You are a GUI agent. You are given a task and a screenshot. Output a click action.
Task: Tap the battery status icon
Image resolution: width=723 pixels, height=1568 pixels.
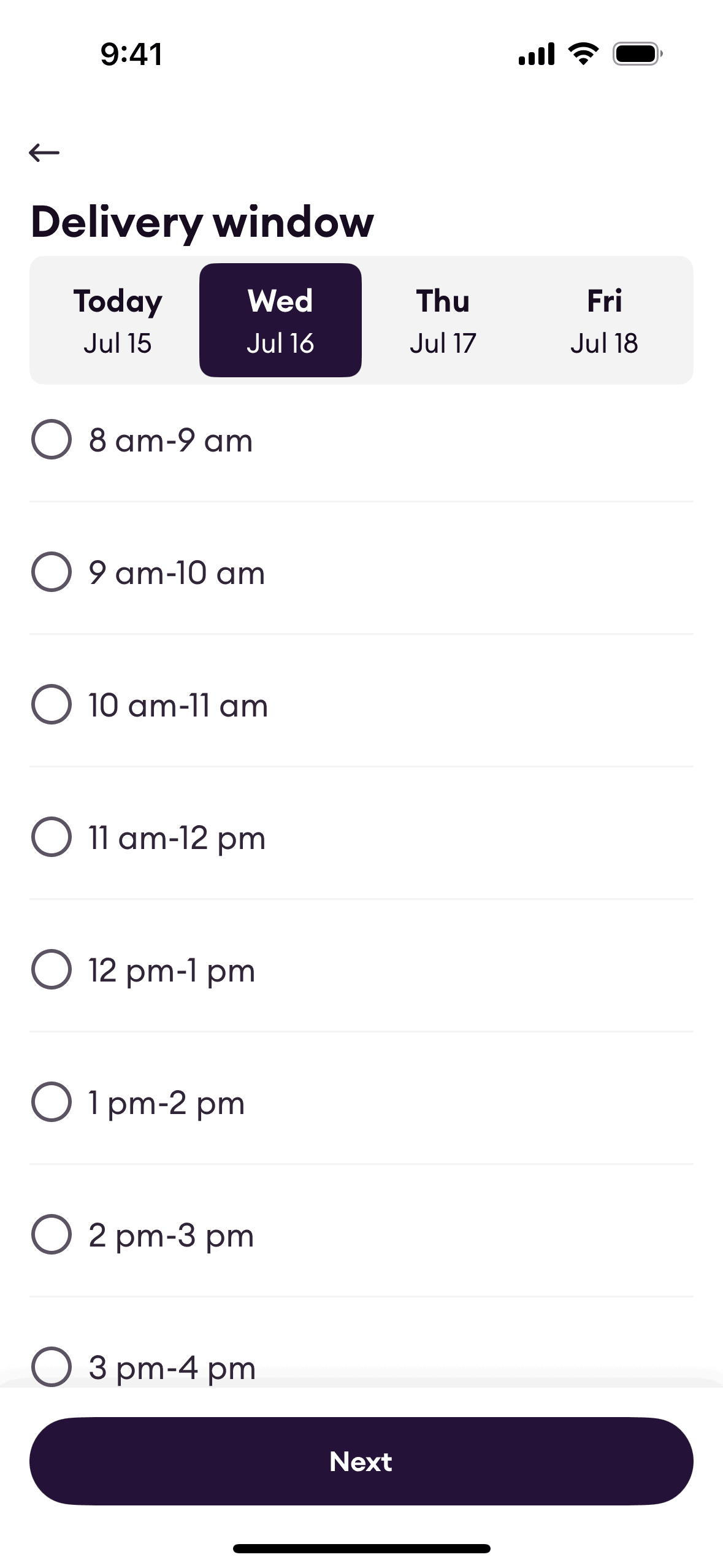coord(637,54)
